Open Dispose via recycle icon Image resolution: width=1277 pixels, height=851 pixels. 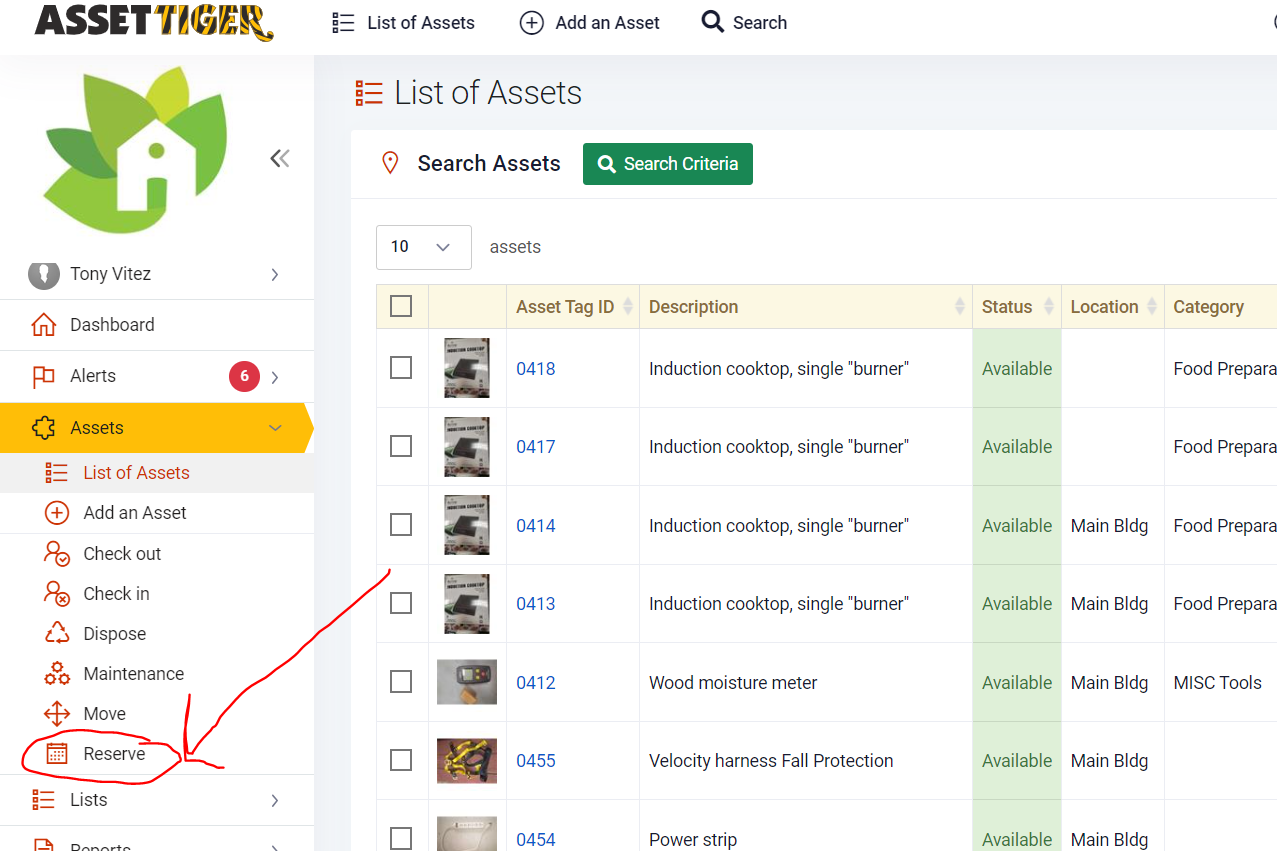(57, 634)
